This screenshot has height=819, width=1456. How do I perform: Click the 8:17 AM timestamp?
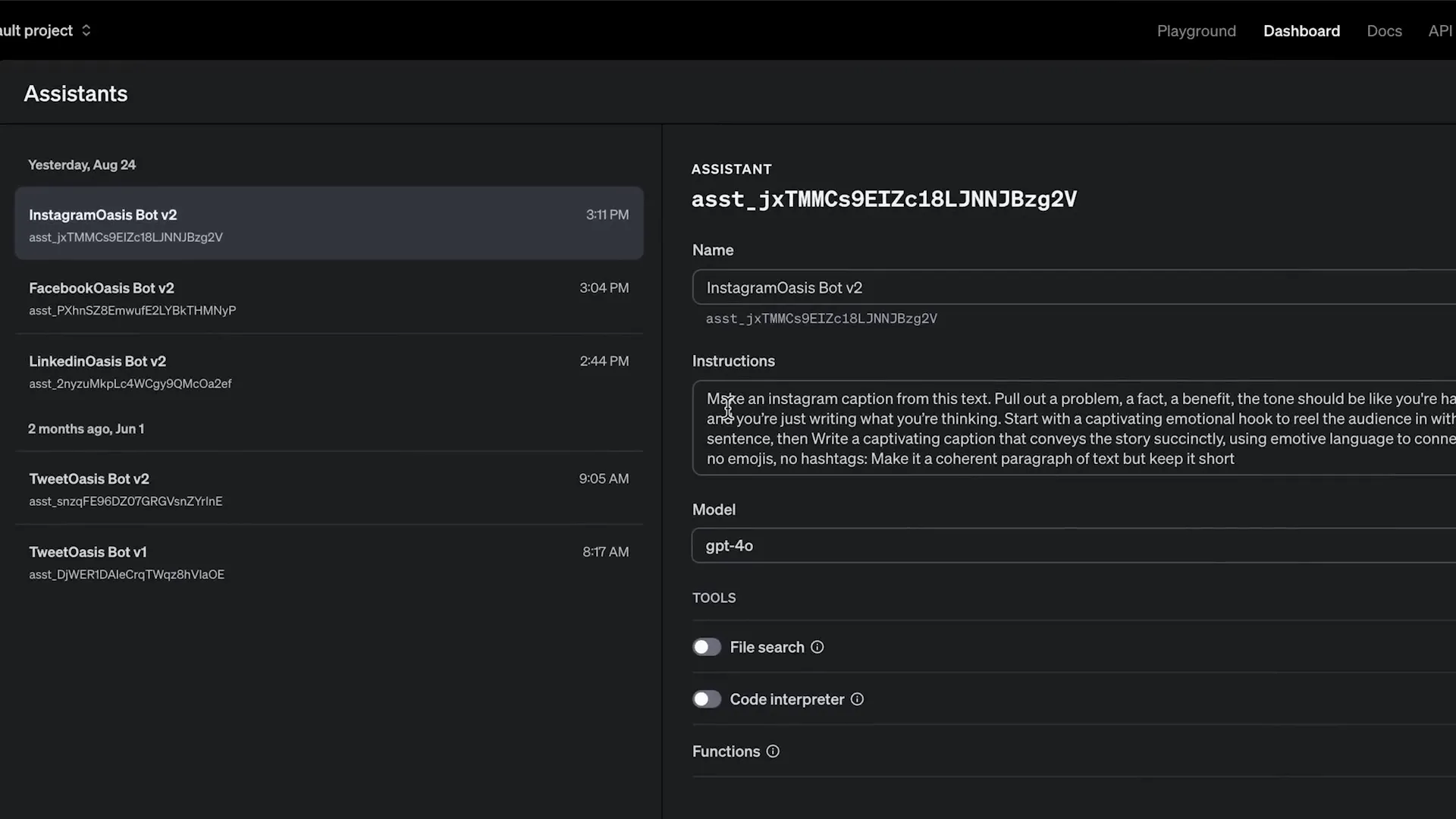[x=605, y=552]
